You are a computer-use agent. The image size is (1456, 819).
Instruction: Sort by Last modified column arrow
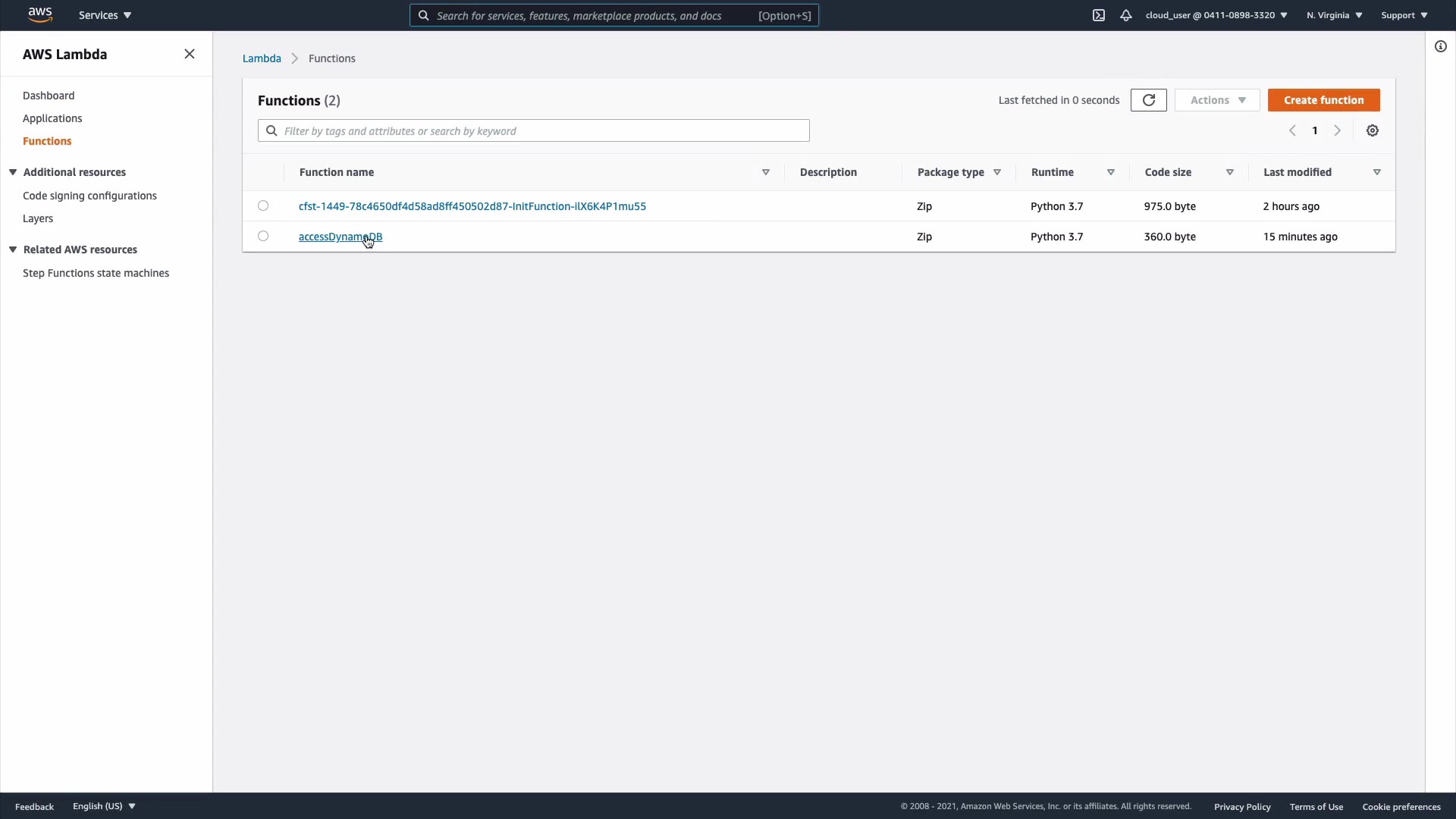[1377, 172]
